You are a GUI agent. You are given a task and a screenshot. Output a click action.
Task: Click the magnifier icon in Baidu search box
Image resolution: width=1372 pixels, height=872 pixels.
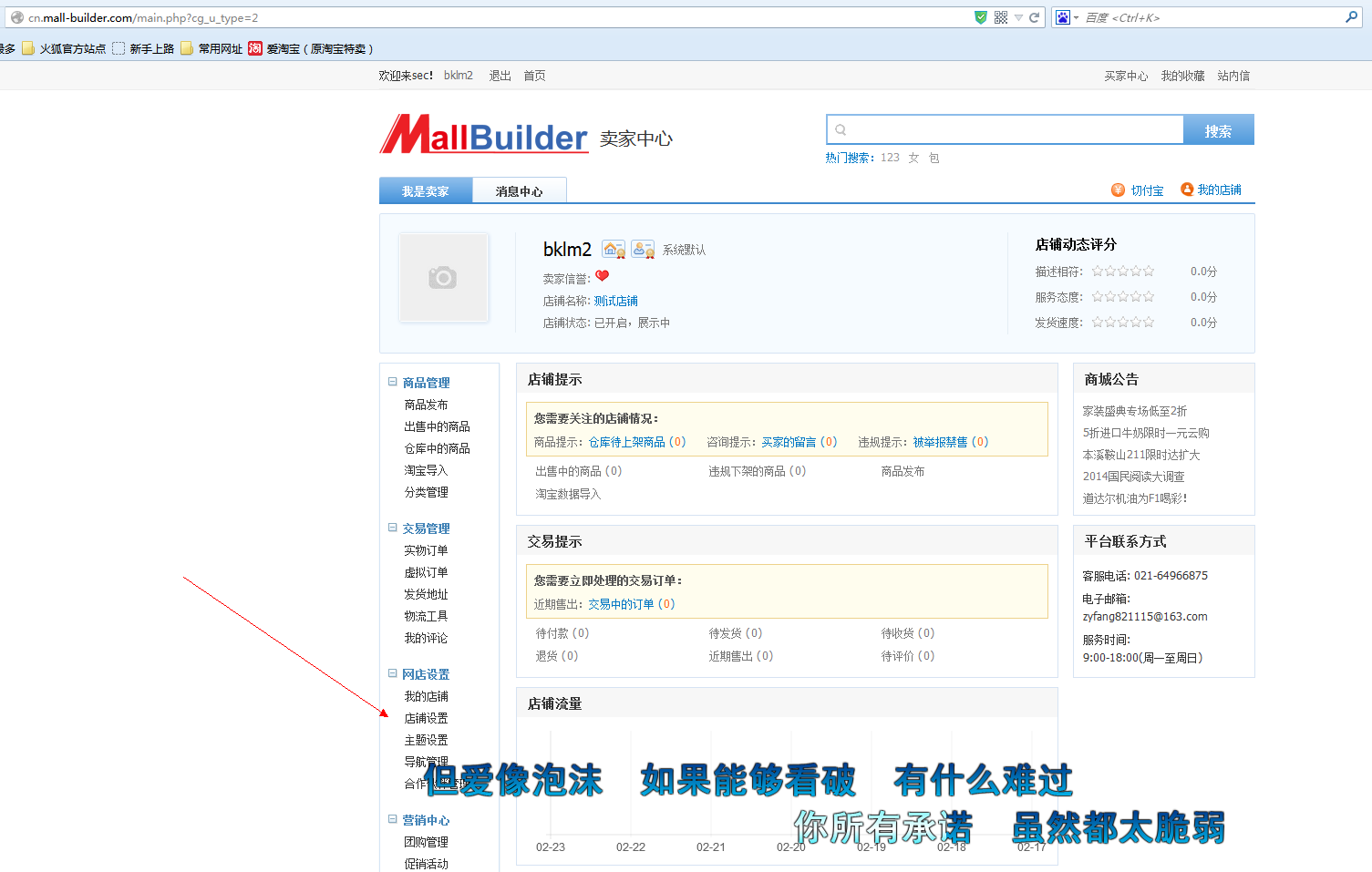tap(1351, 17)
